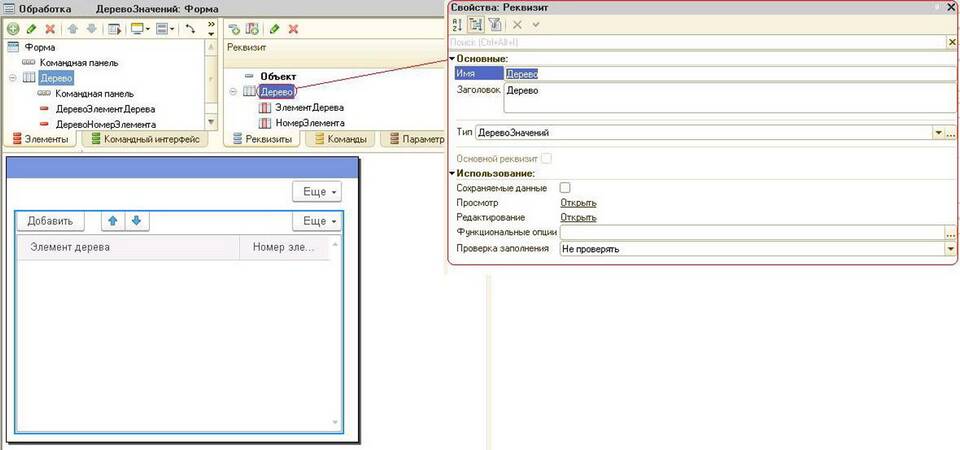Collapse the Дерево attribute node
This screenshot has height=450, width=960.
233,92
